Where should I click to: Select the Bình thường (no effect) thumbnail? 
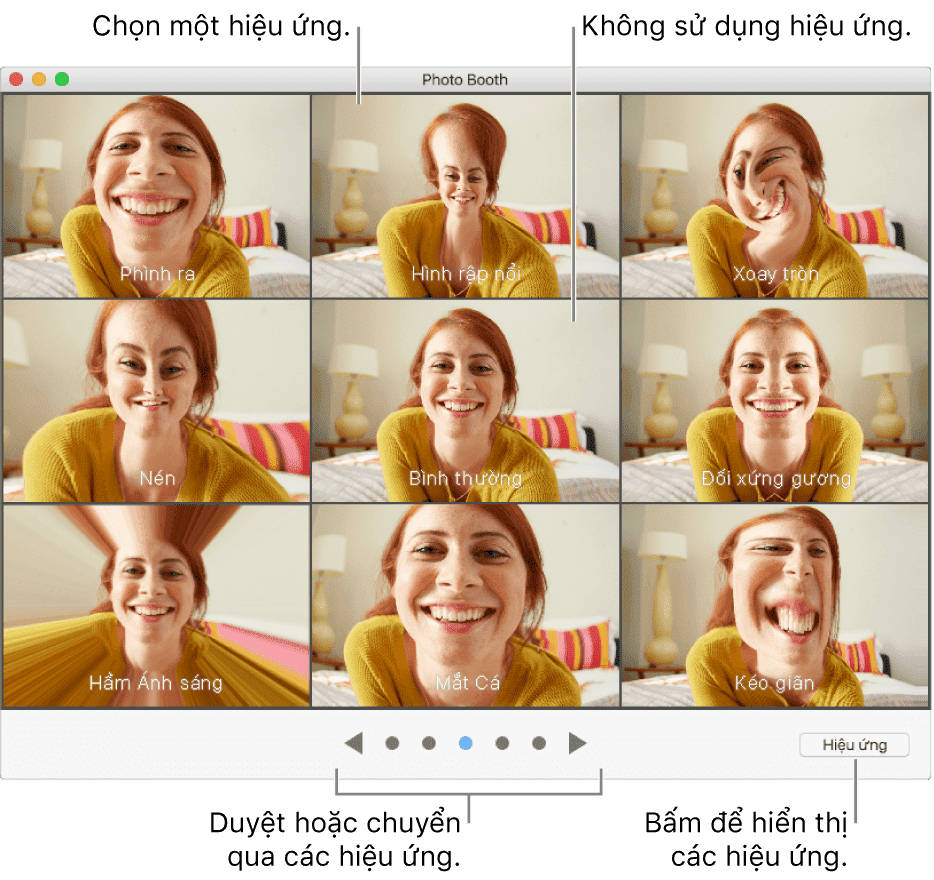point(465,401)
